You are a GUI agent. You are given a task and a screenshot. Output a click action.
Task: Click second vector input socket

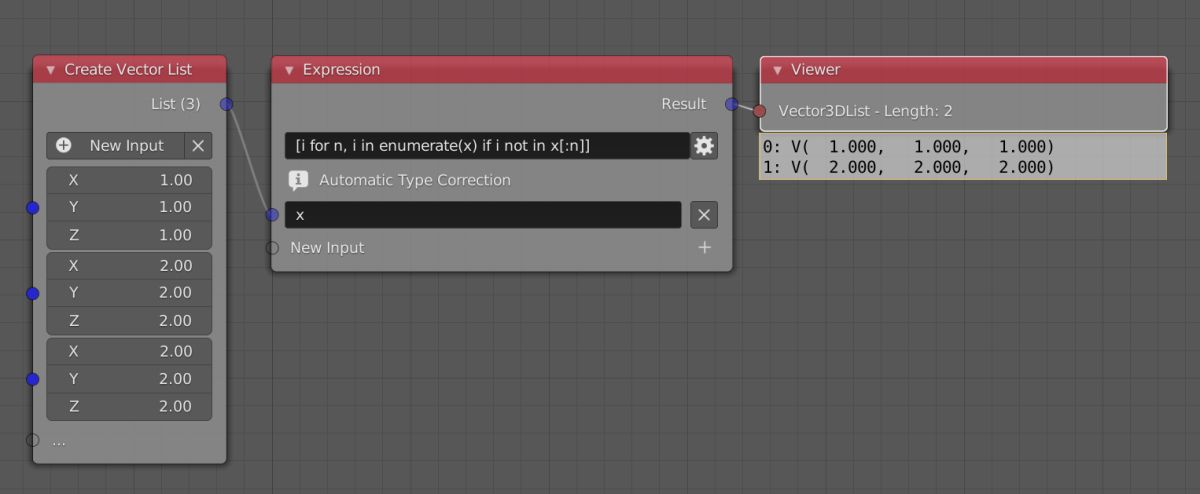(x=32, y=293)
